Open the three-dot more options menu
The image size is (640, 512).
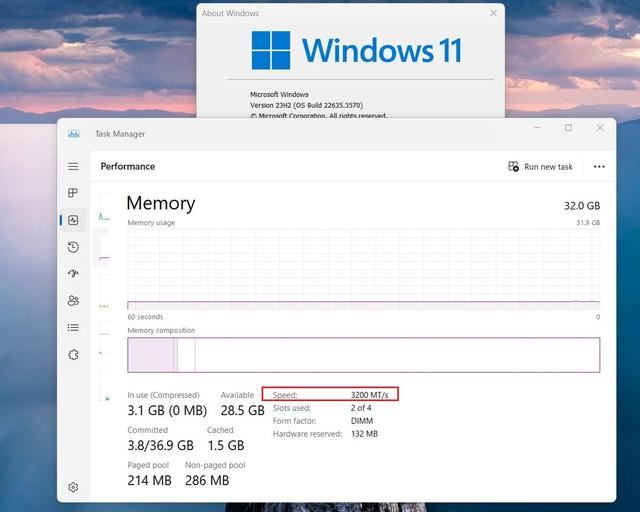599,167
